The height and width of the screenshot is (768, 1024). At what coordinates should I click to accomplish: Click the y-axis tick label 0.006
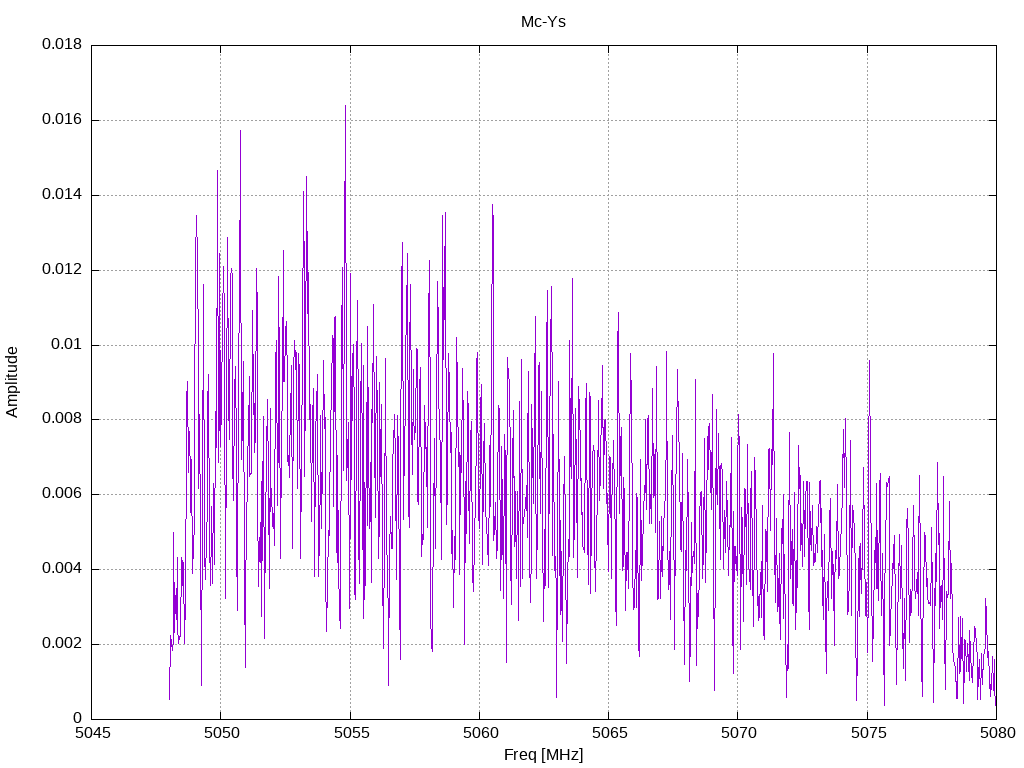pyautogui.click(x=62, y=494)
